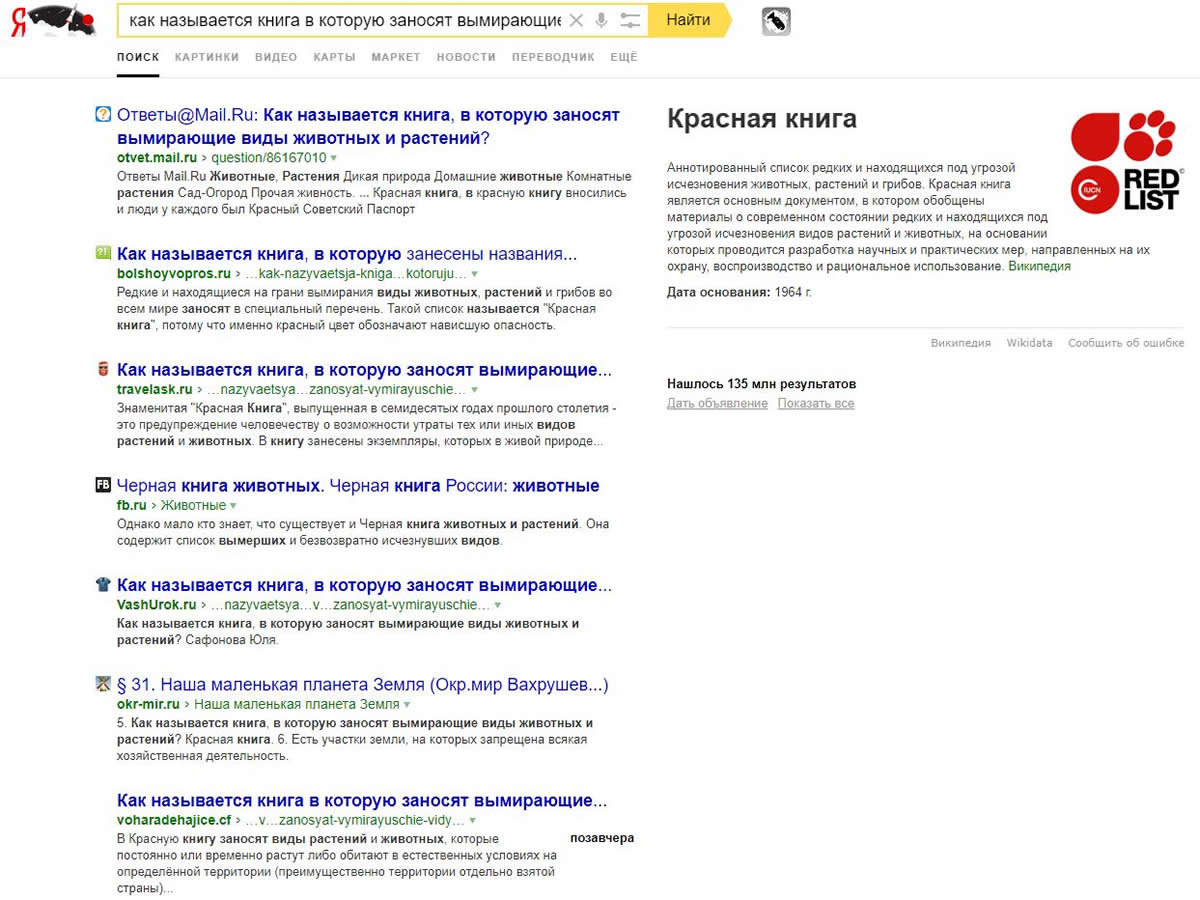
Task: Switch to the Картинки tab
Action: 206,57
